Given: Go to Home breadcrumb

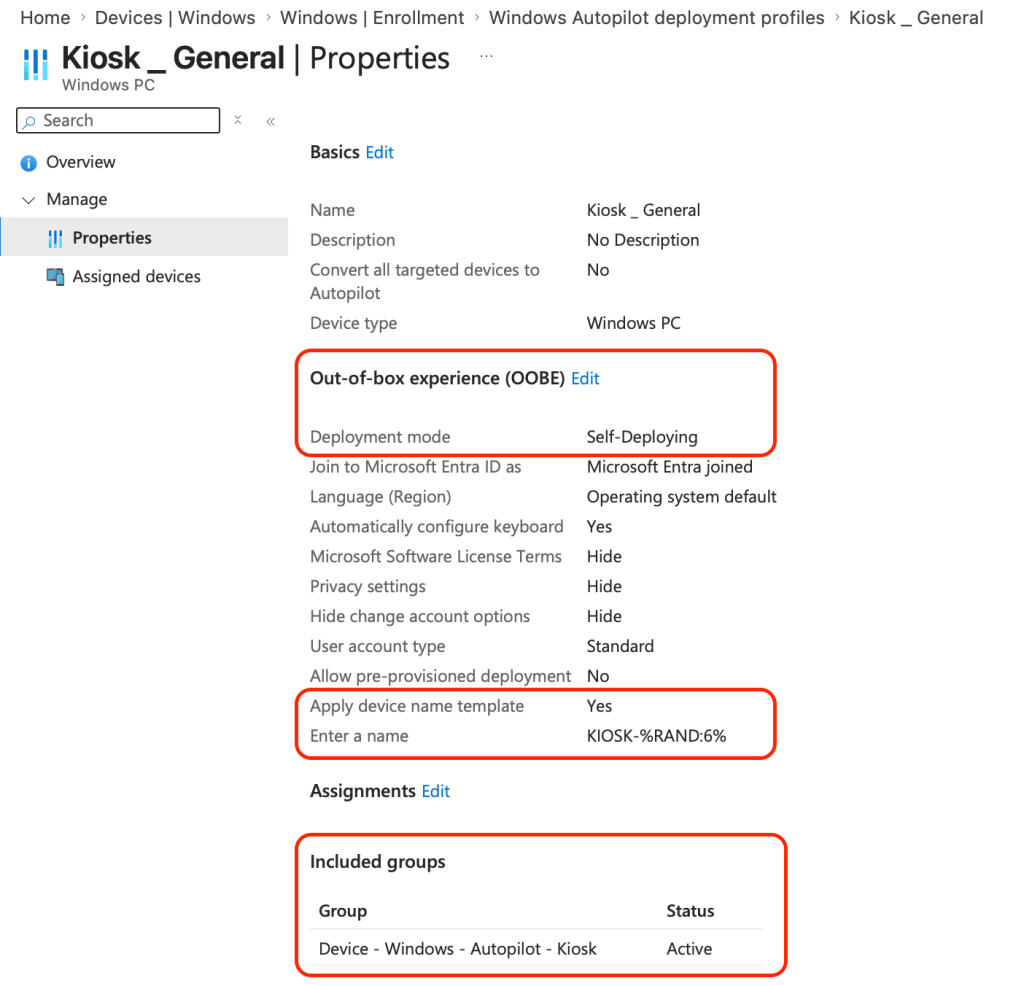Looking at the screenshot, I should pyautogui.click(x=45, y=18).
